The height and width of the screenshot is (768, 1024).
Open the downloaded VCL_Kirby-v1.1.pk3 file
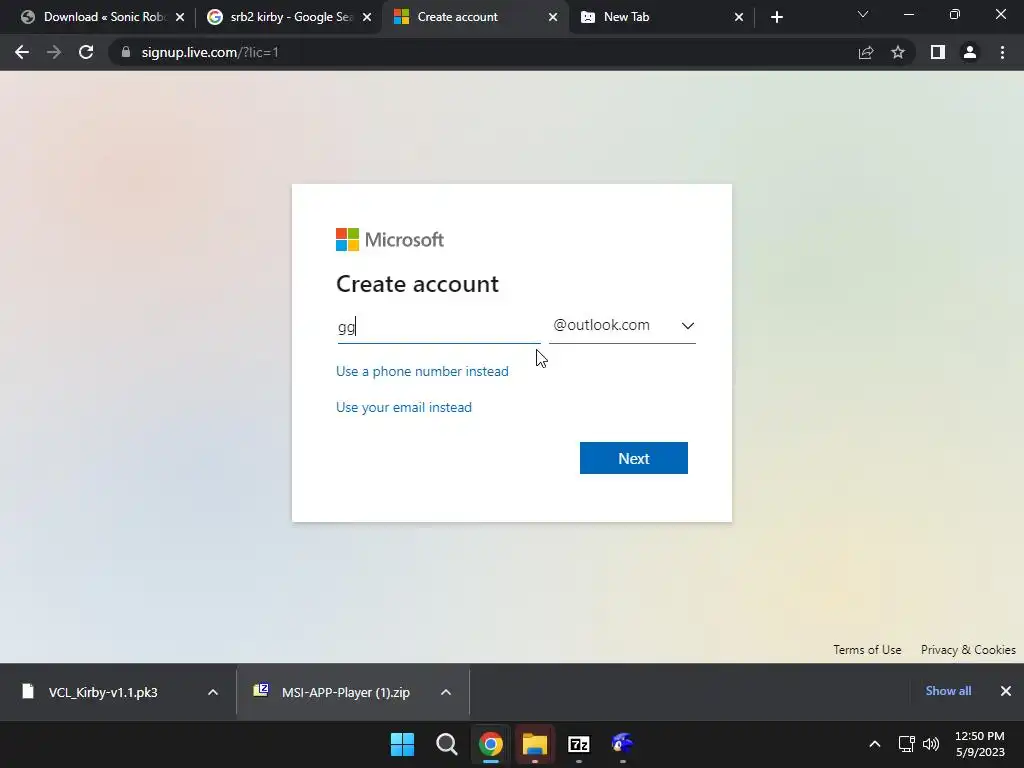coord(103,692)
